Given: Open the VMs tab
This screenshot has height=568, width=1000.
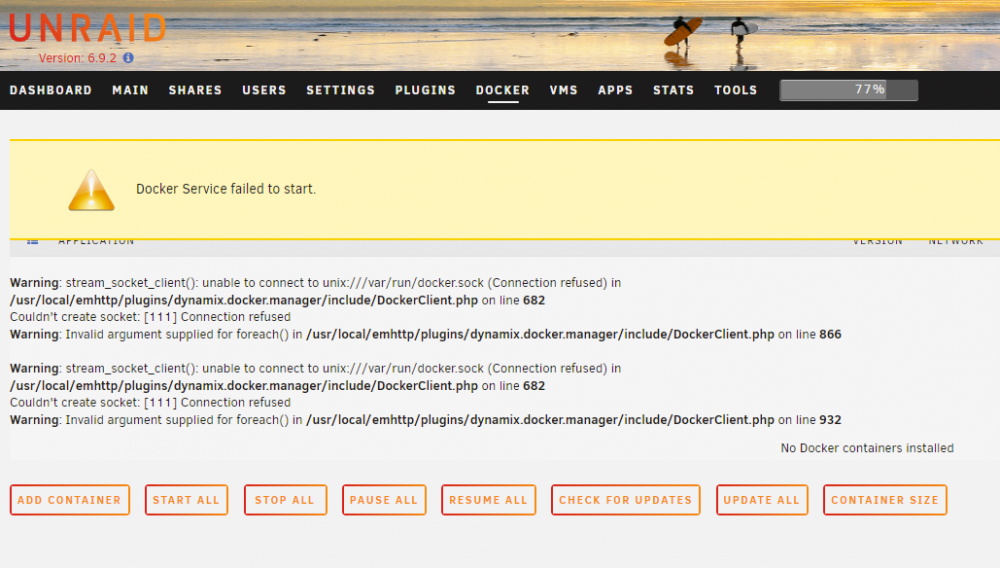Looking at the screenshot, I should click(x=564, y=91).
